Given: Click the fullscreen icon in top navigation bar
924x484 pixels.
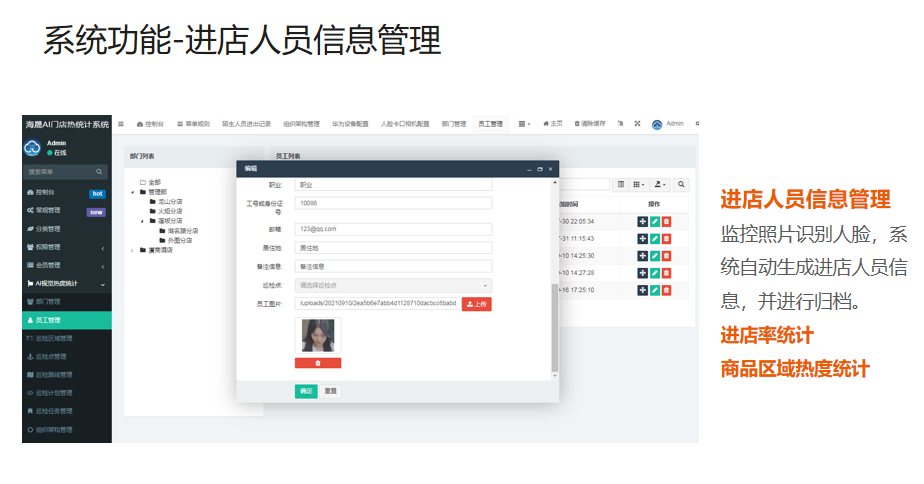Looking at the screenshot, I should [637, 124].
